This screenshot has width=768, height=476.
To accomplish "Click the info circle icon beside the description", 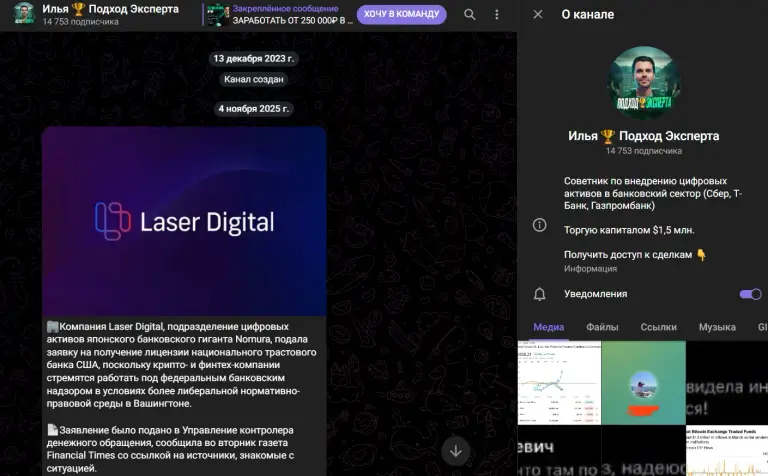I will [539, 225].
